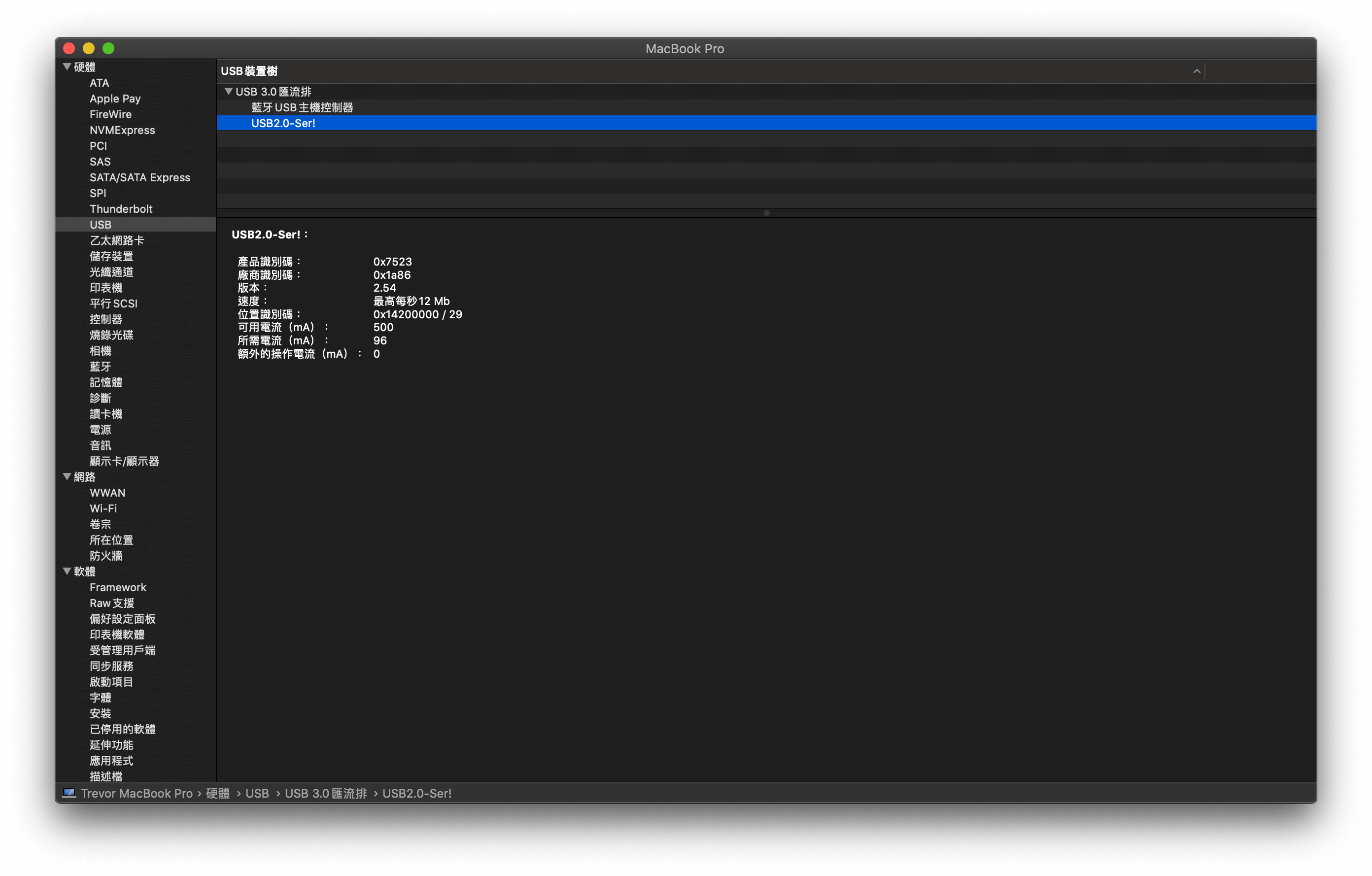The height and width of the screenshot is (876, 1372).
Task: Click the sort chevron in USB装置樹 header
Action: [x=1197, y=71]
